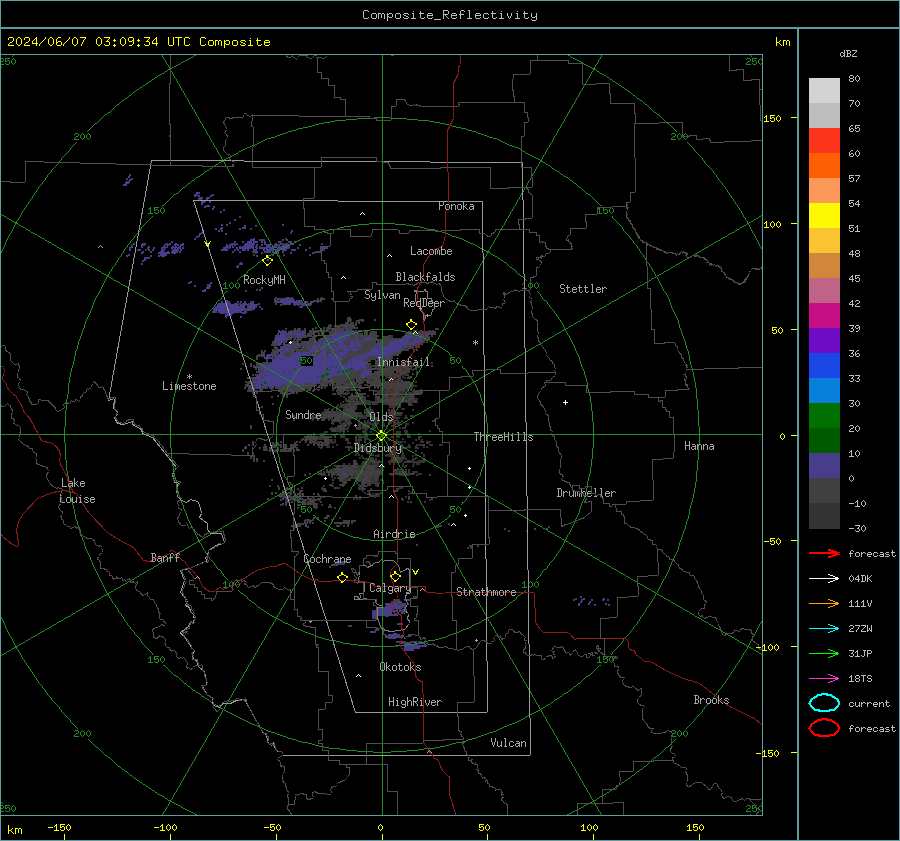Screen dimensions: 900x841
Task: Select the orange 111V arrow icon
Action: pos(824,603)
